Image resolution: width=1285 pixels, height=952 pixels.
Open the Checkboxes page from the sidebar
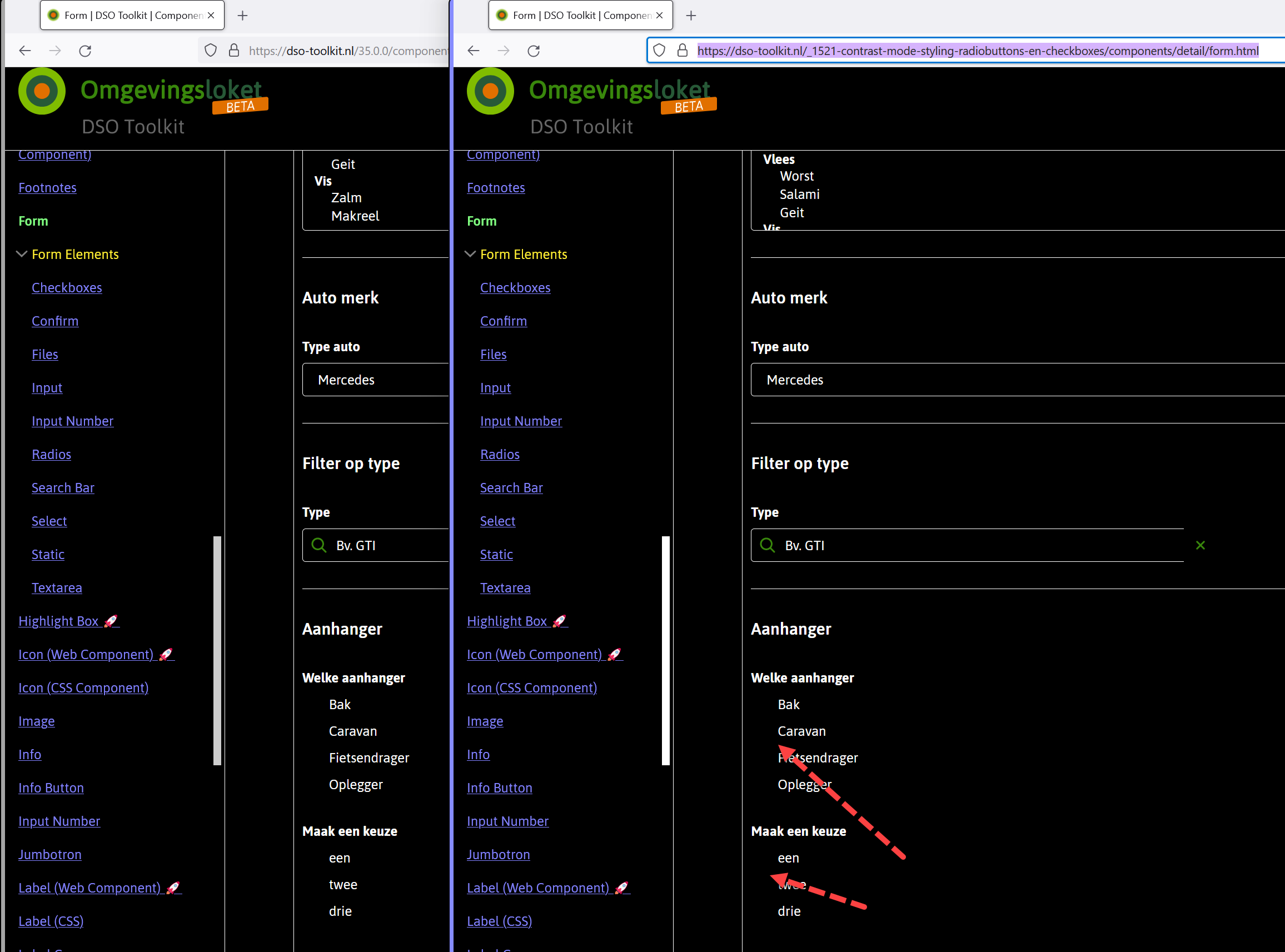tap(67, 287)
